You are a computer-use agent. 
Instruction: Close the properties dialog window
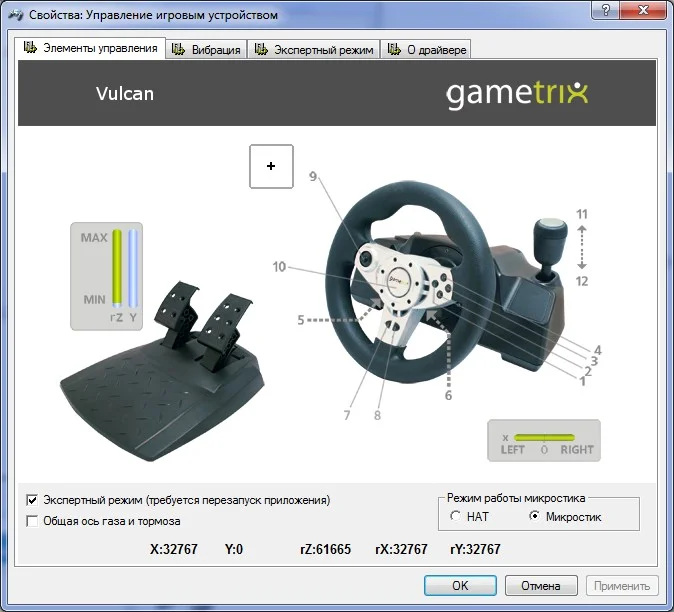(x=643, y=9)
